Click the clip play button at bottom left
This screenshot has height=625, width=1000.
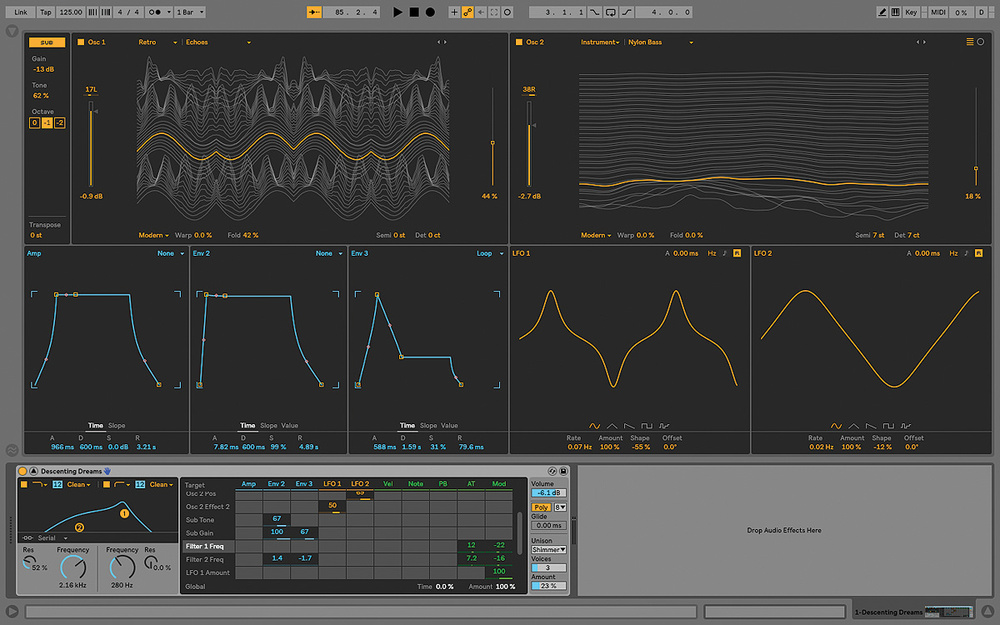coord(11,611)
